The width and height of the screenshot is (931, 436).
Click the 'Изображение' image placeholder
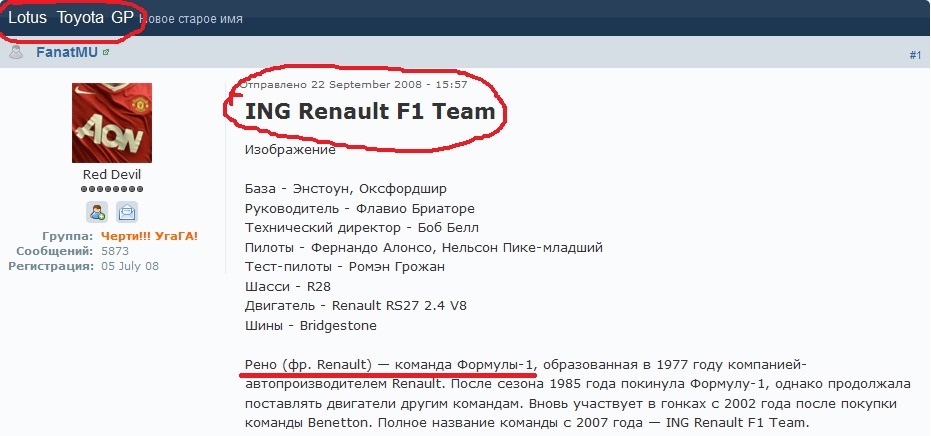point(290,150)
